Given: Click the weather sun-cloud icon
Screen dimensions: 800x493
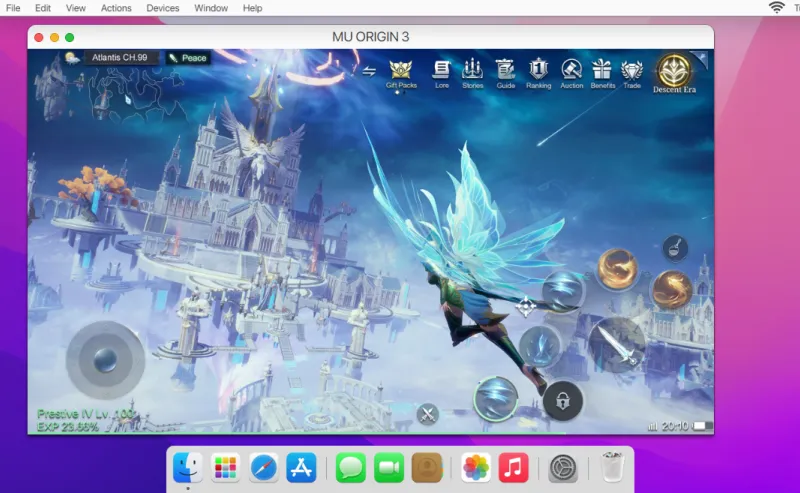Looking at the screenshot, I should pos(72,58).
